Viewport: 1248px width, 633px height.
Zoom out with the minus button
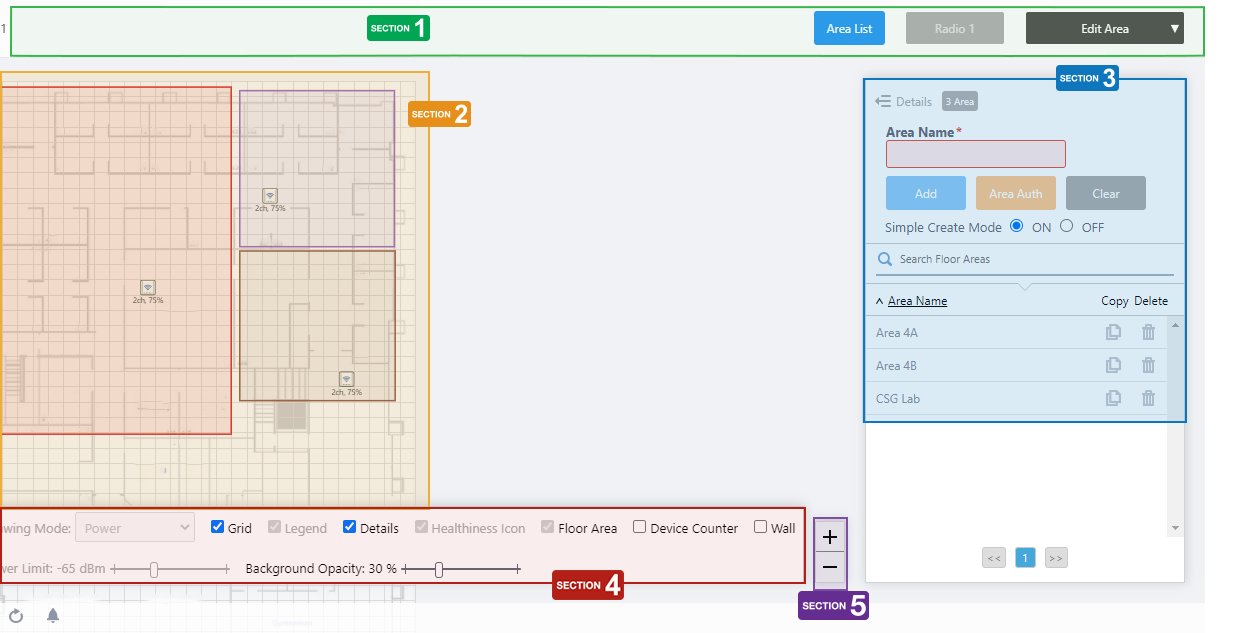coord(829,567)
